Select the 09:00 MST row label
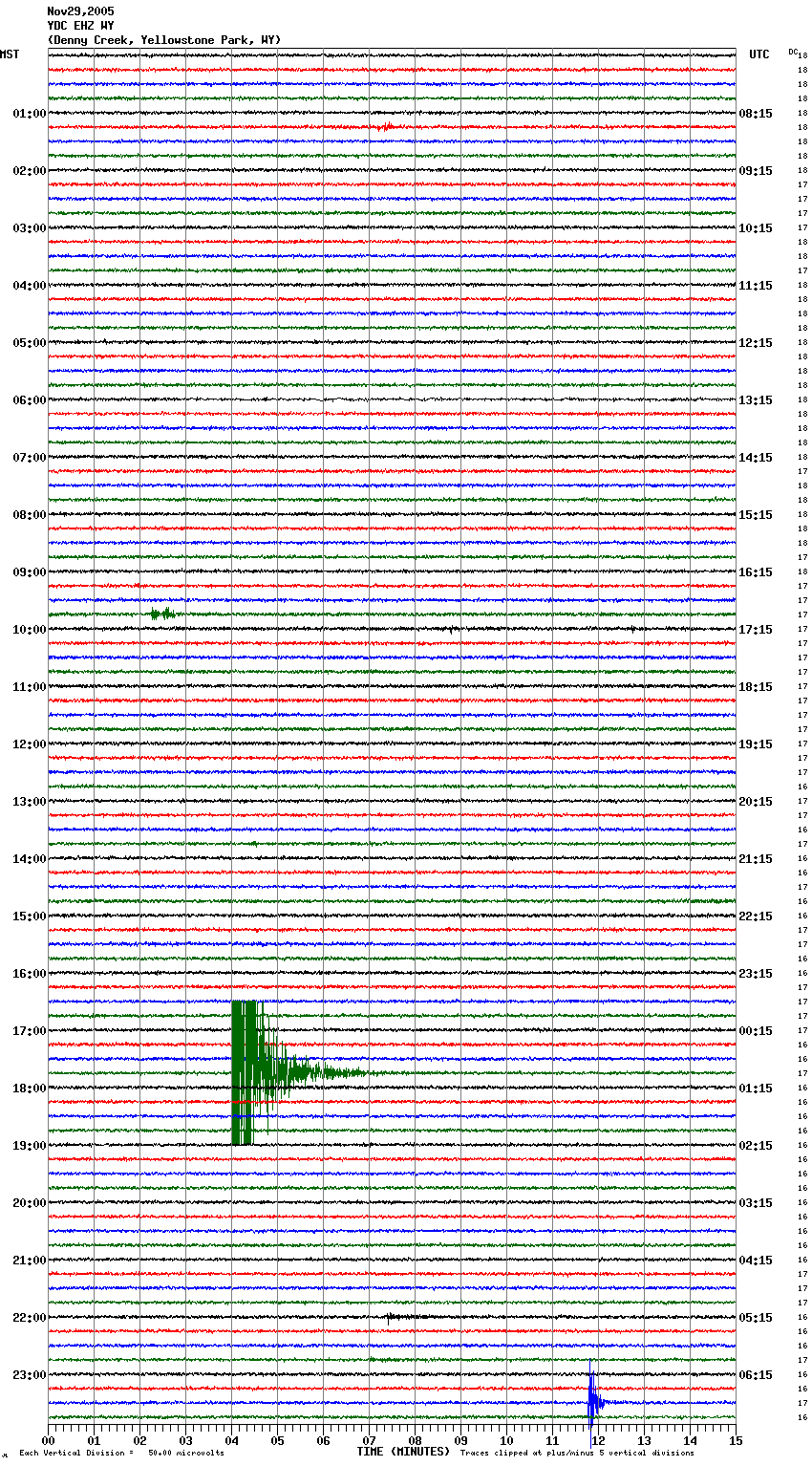The height and width of the screenshot is (1466, 812). [30, 572]
